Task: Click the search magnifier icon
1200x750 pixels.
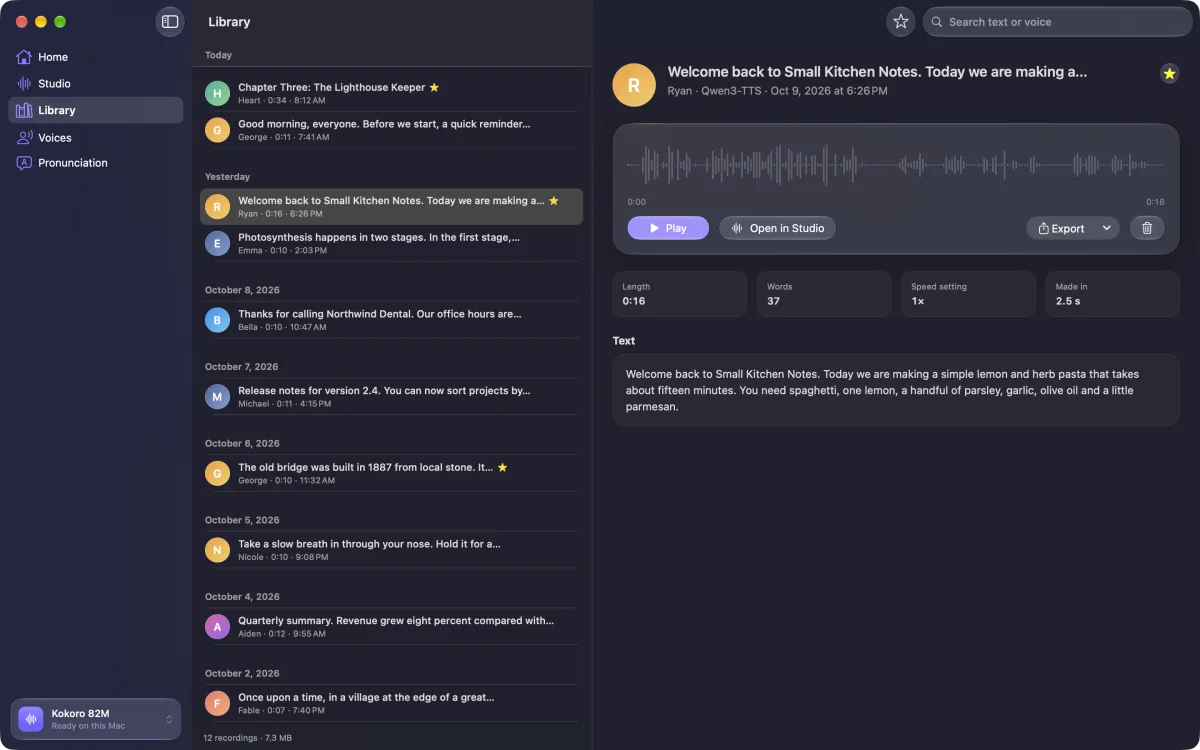Action: pyautogui.click(x=937, y=22)
